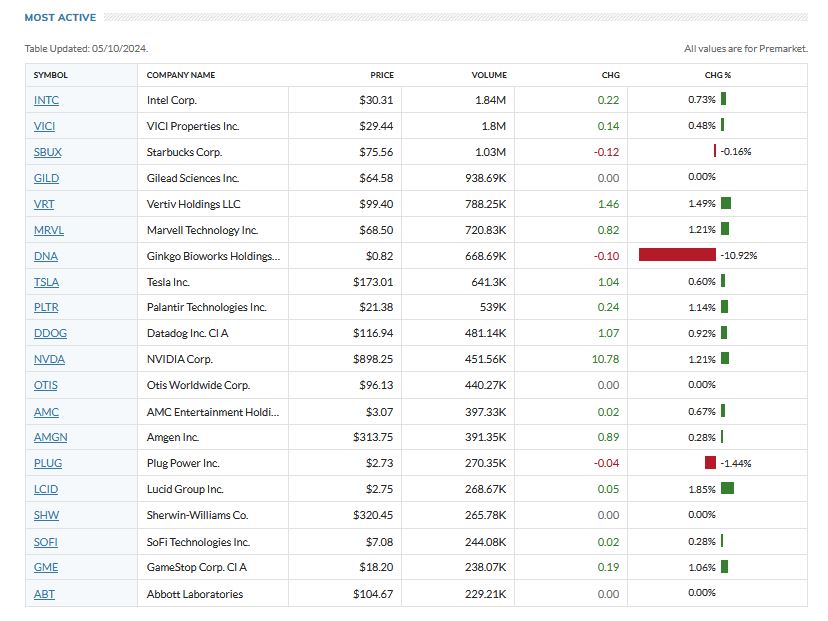Open SBUX stock symbol link
828x621 pixels.
click(x=47, y=152)
